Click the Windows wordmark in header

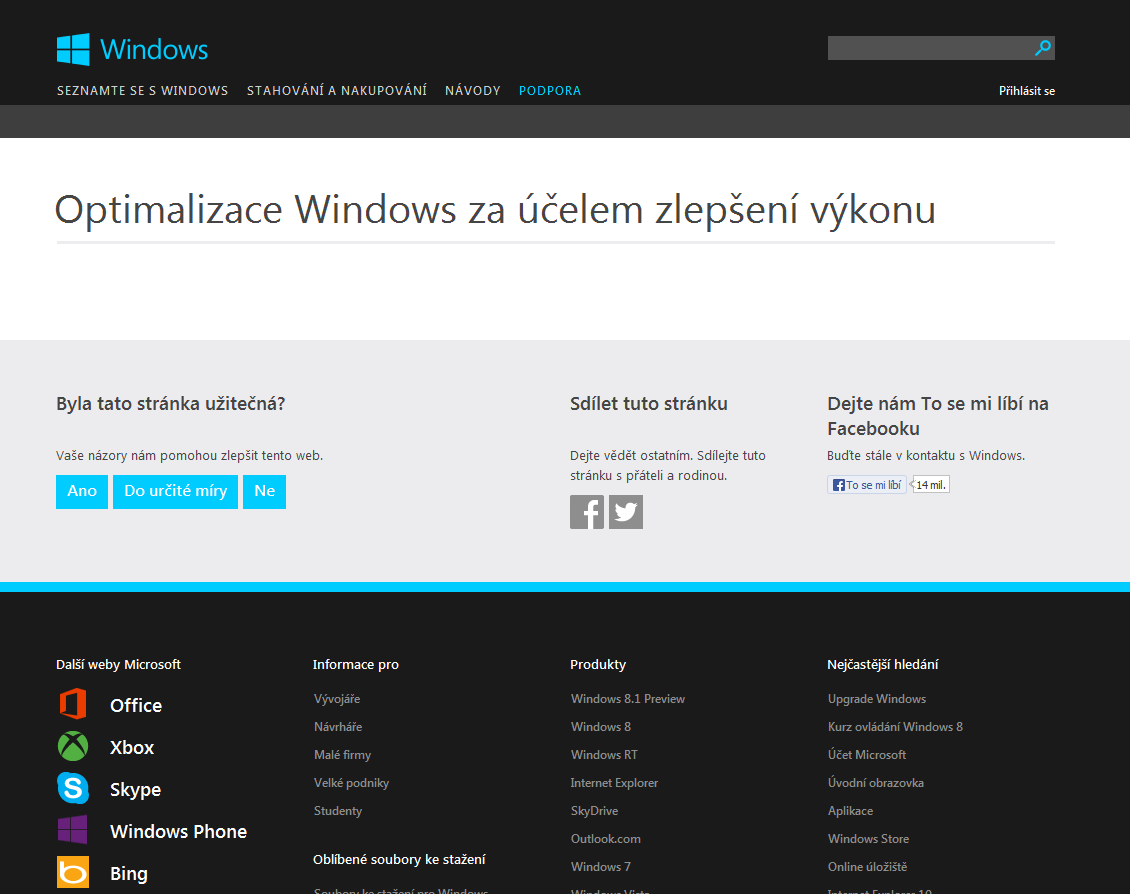154,50
